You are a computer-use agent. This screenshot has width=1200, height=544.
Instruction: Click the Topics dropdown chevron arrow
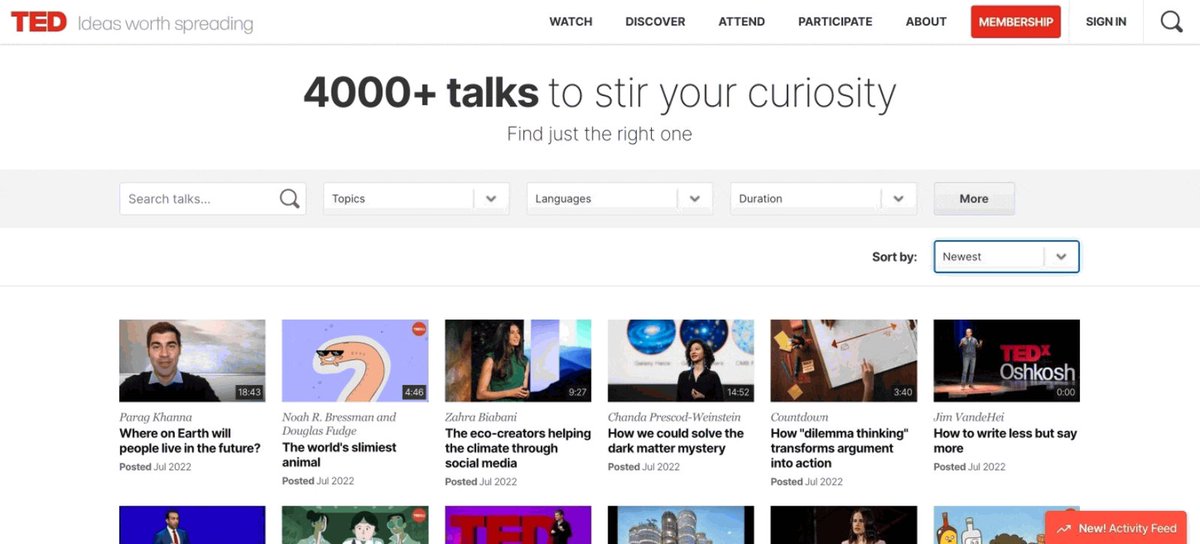coord(491,199)
